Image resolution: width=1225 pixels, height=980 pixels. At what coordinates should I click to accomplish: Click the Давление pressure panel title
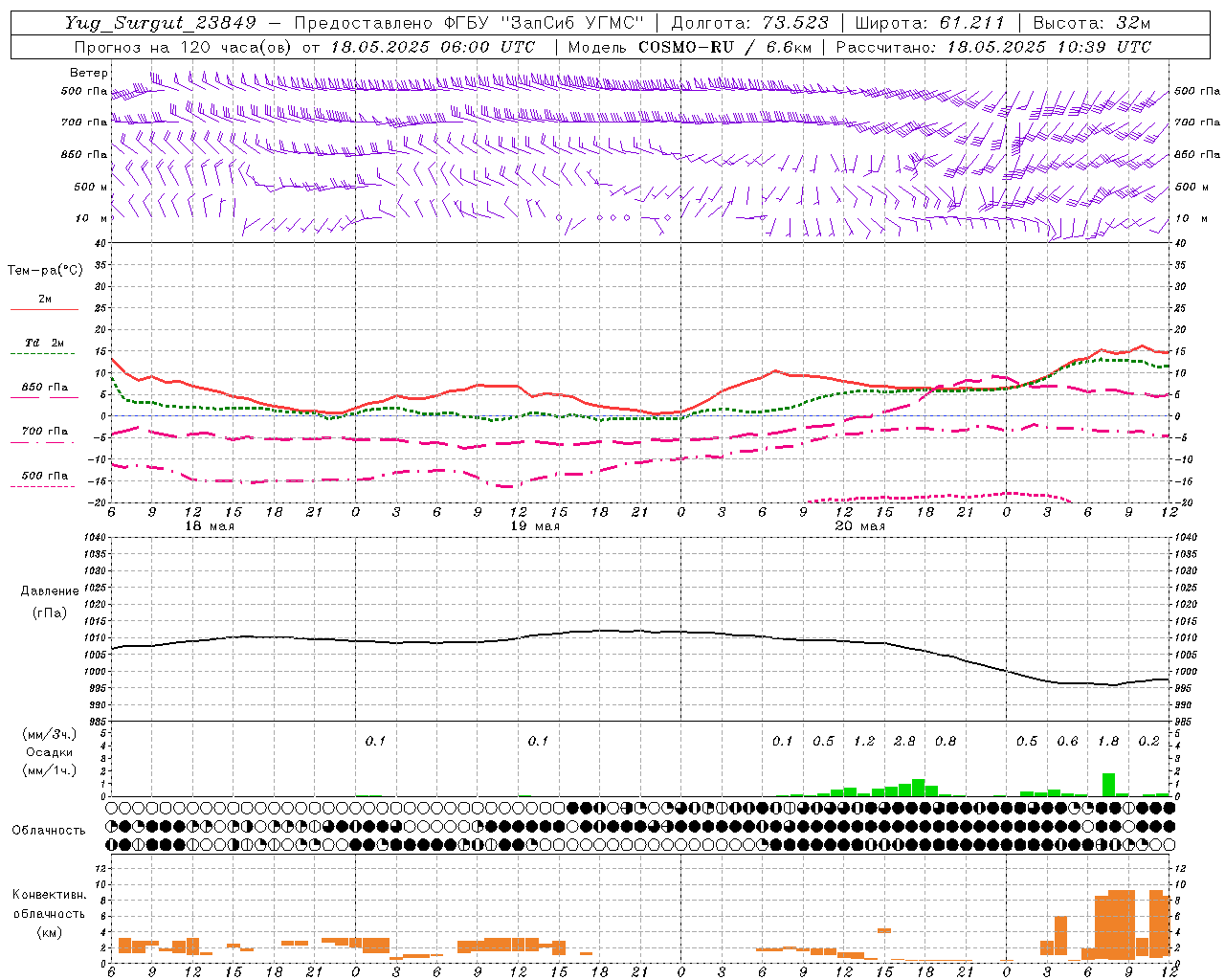click(x=50, y=591)
